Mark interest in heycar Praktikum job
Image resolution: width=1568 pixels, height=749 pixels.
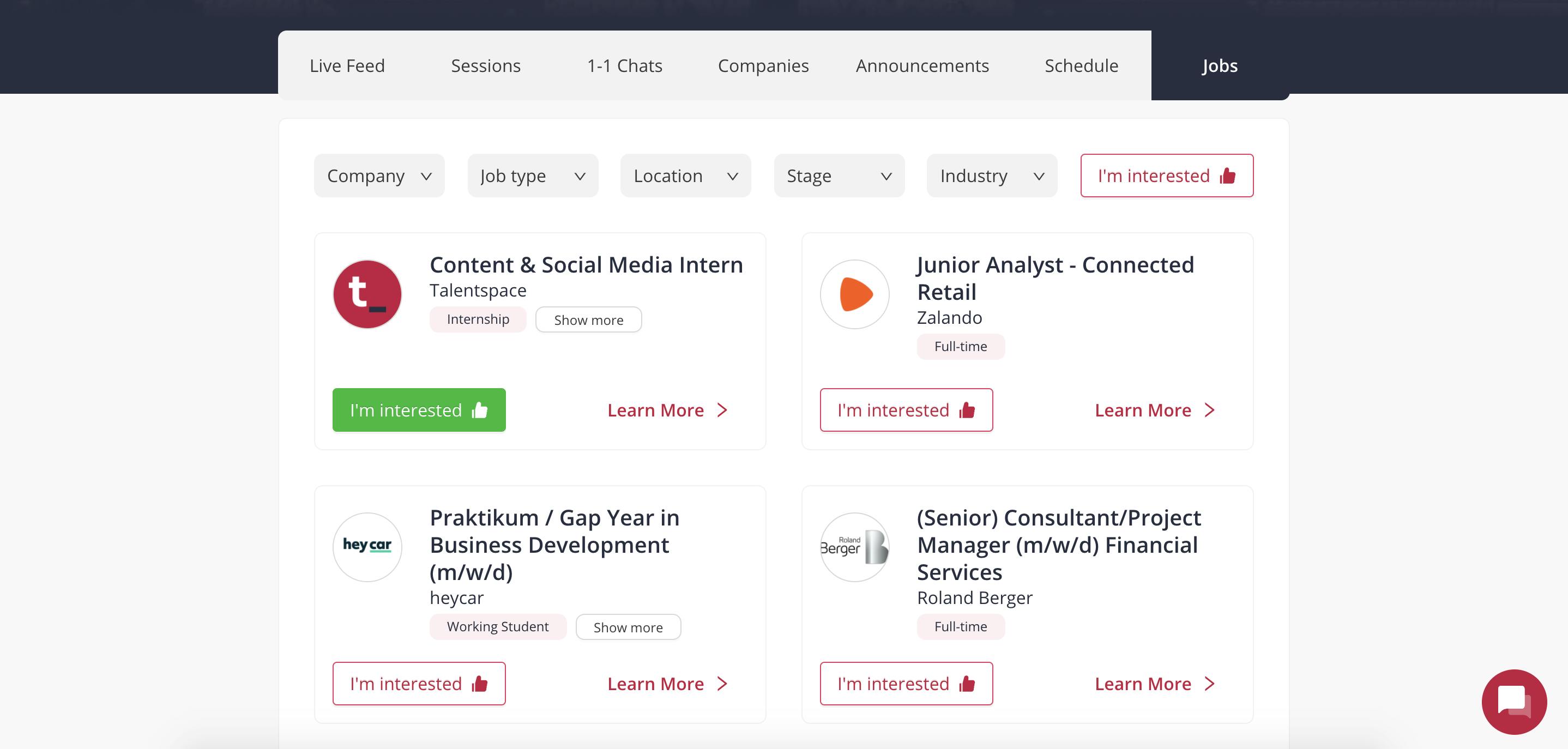coord(419,684)
